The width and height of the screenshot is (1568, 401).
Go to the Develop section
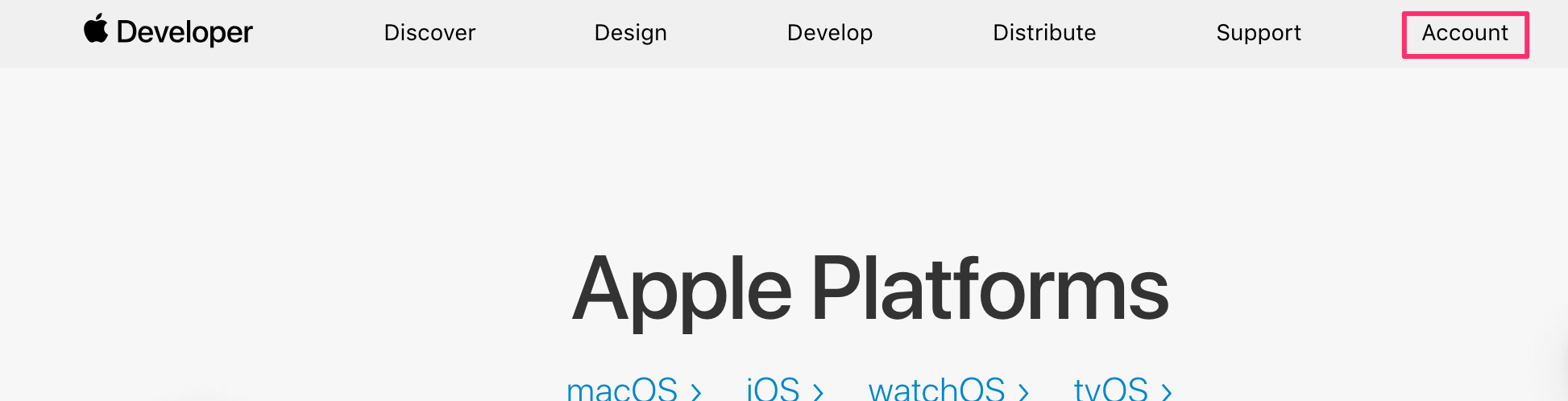point(830,33)
